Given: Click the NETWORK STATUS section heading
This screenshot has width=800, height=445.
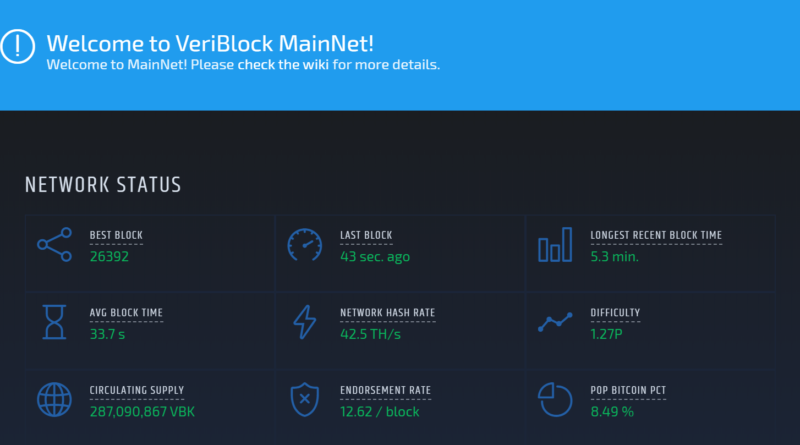Looking at the screenshot, I should (103, 185).
